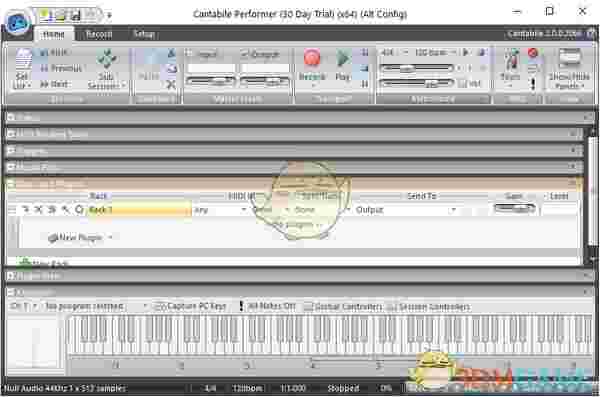The height and width of the screenshot is (397, 600).
Task: Go to Next set list item
Action: (x=55, y=84)
